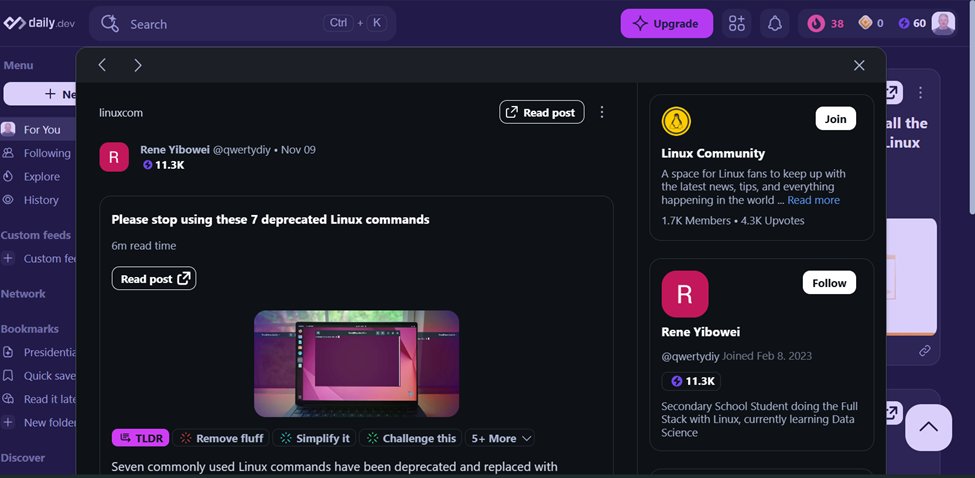Viewport: 975px width, 478px height.
Task: Select the TLDR option
Action: pyautogui.click(x=141, y=438)
